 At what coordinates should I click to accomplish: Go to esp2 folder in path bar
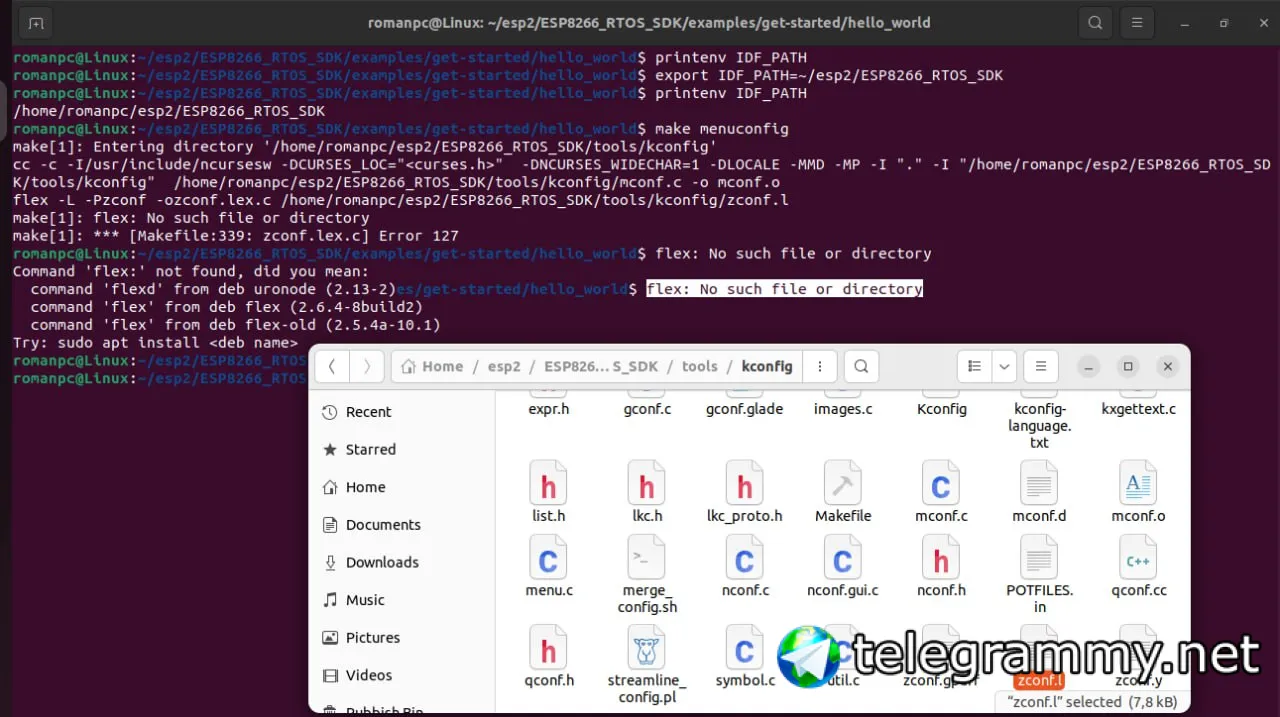click(504, 366)
